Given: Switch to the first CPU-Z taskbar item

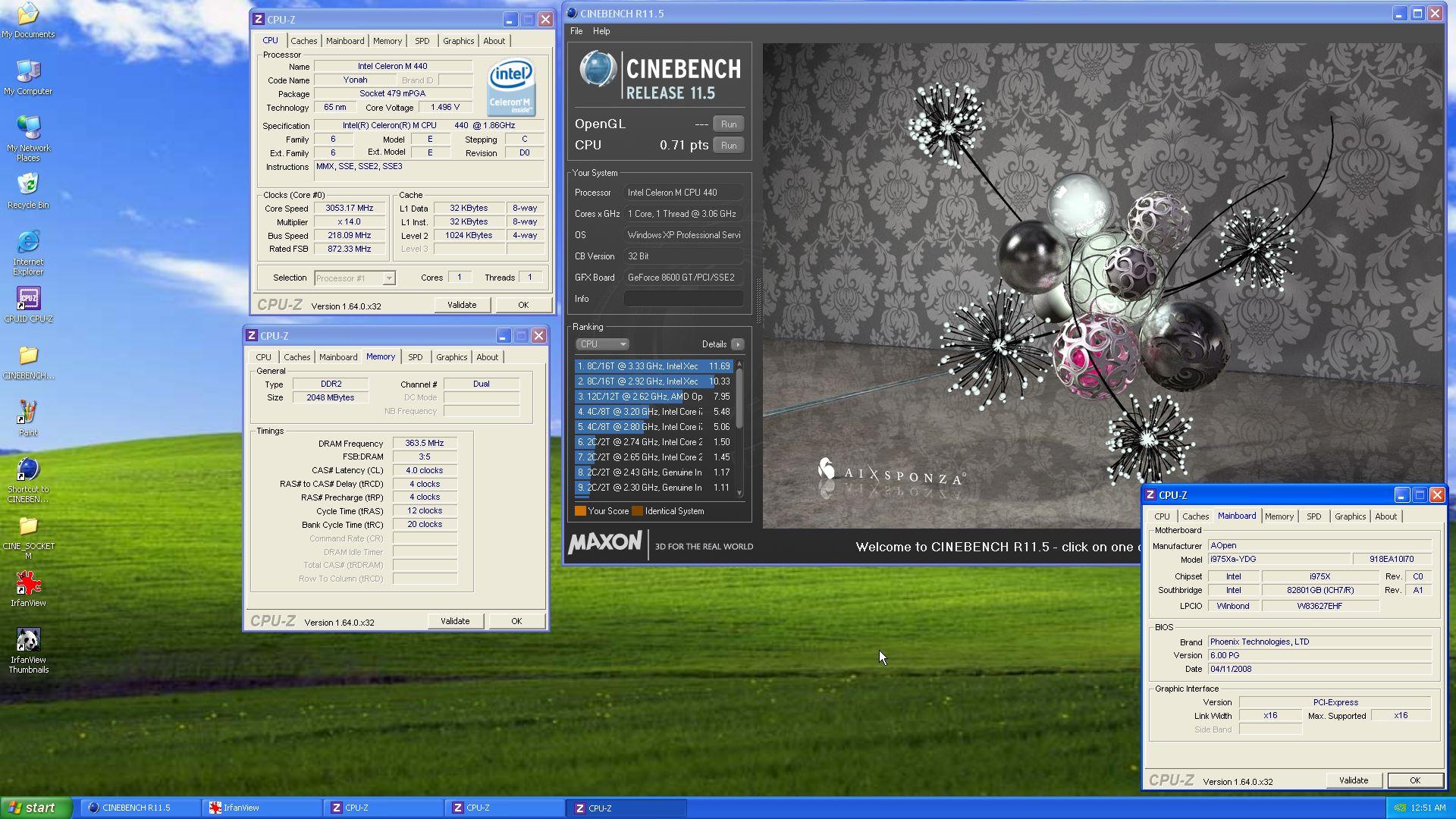Looking at the screenshot, I should [384, 808].
